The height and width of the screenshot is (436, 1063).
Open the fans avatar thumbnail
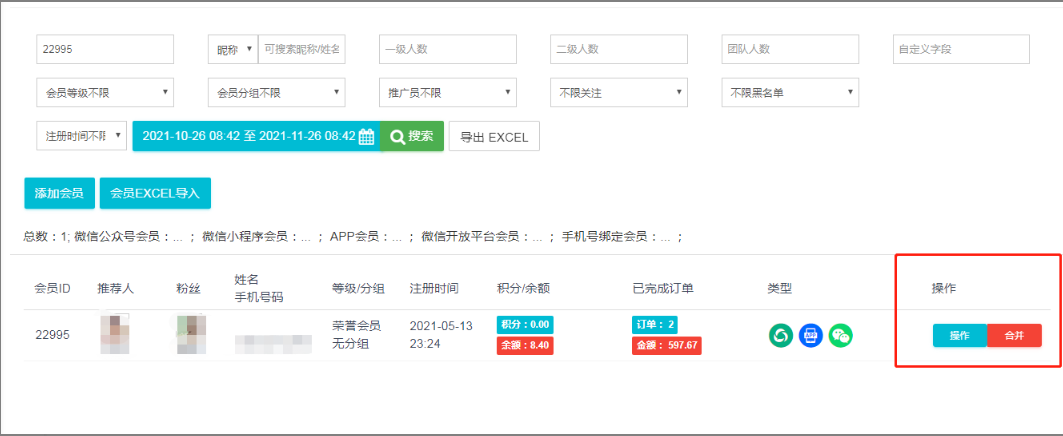189,336
